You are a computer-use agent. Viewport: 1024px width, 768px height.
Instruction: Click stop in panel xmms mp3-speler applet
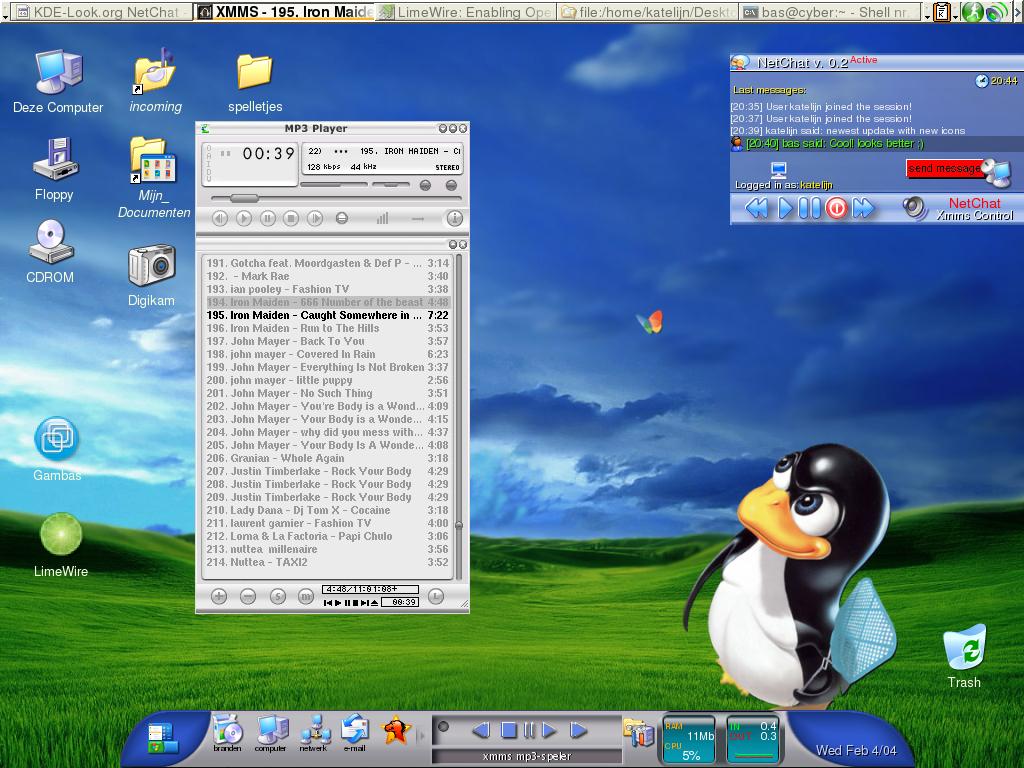[509, 730]
